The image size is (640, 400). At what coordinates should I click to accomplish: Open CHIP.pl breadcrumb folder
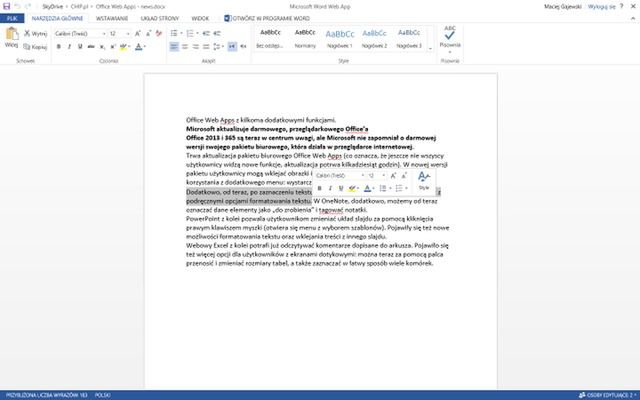(x=80, y=7)
